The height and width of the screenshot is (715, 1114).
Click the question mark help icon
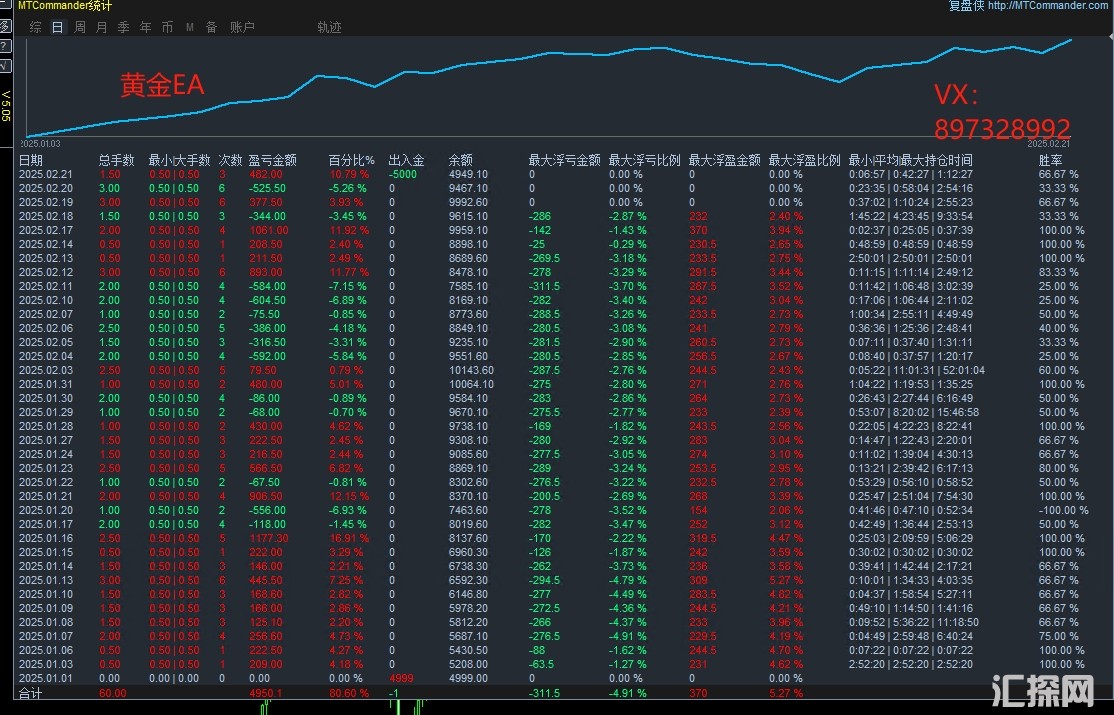[5, 46]
